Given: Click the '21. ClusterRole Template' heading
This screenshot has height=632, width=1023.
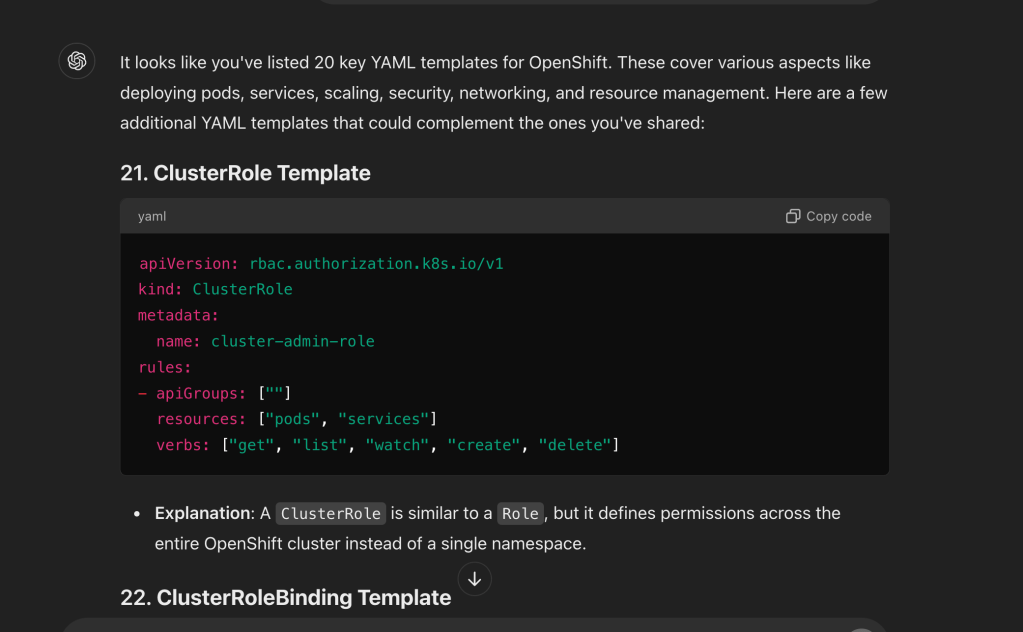Looking at the screenshot, I should pos(245,173).
